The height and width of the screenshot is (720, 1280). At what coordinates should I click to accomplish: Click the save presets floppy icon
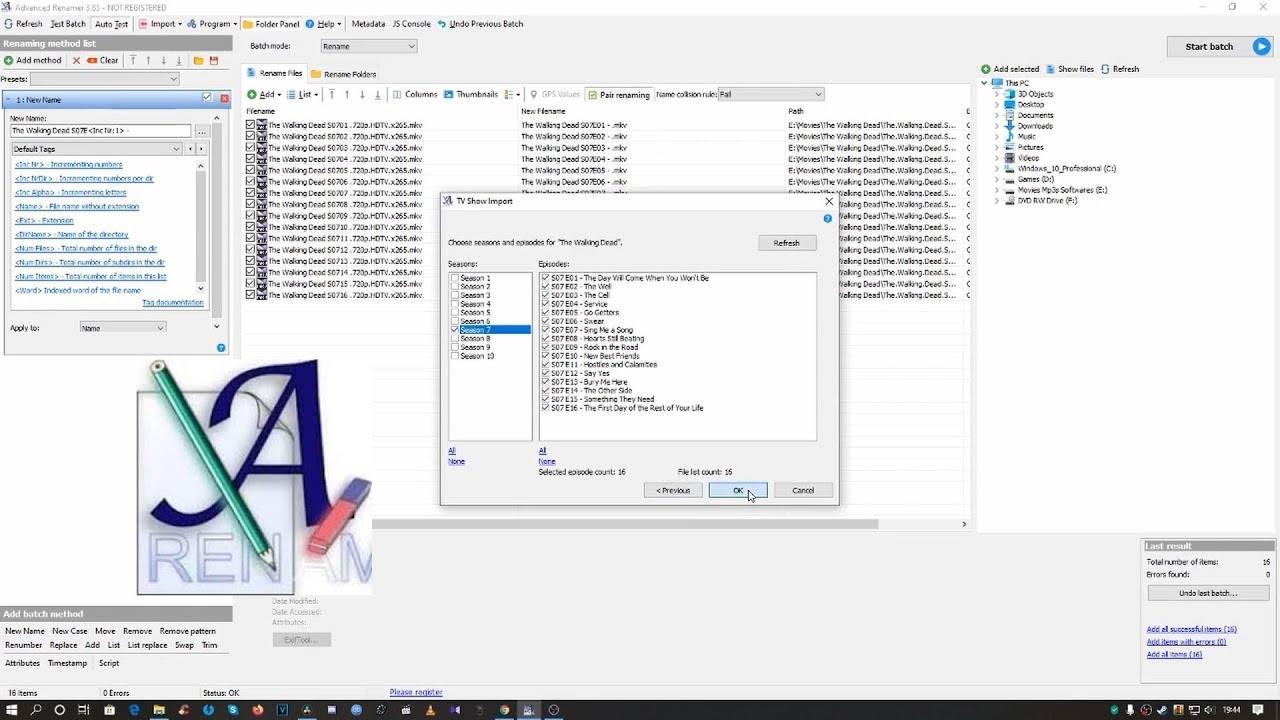(x=214, y=61)
